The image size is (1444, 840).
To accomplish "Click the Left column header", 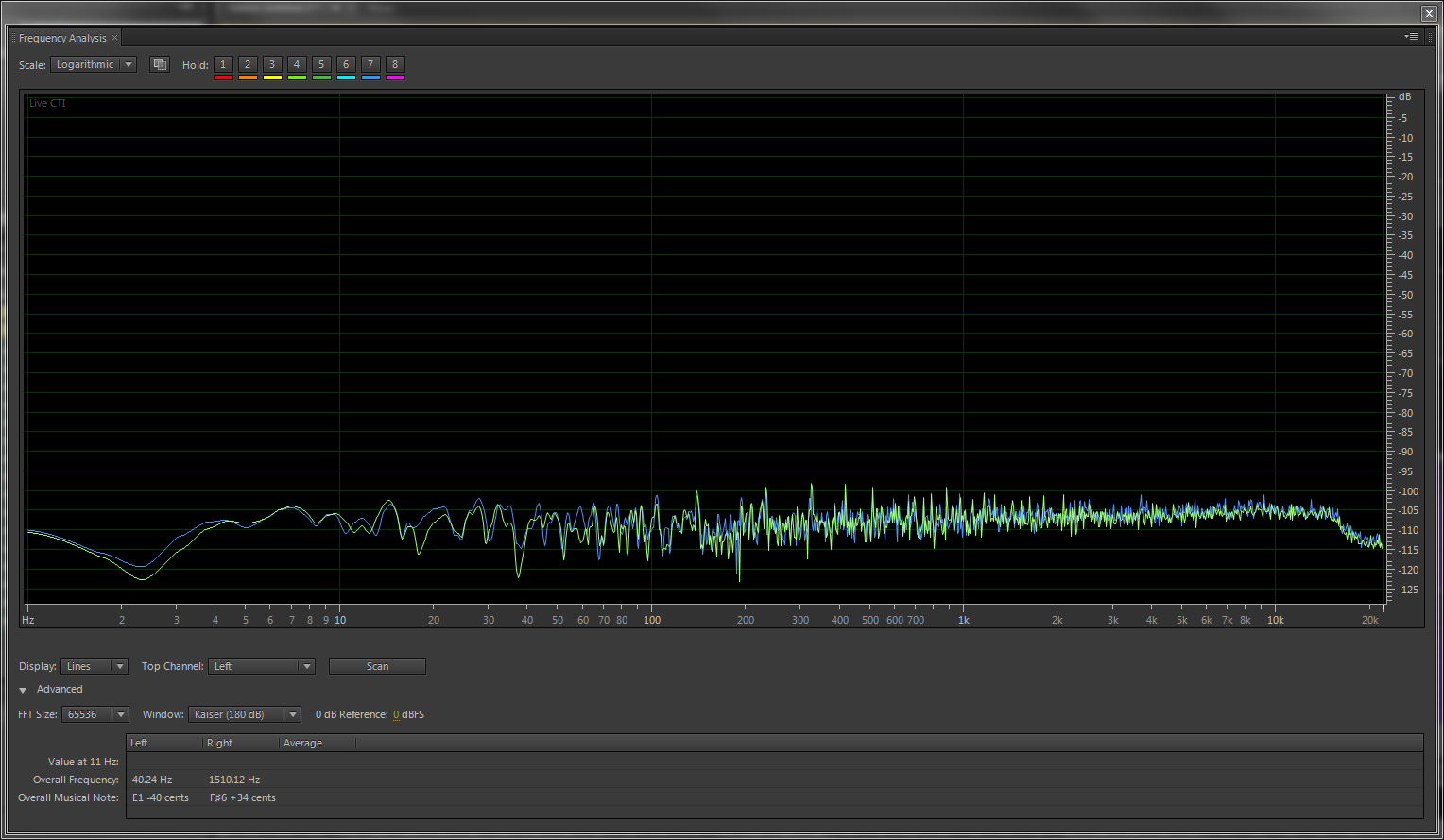I will pos(164,743).
